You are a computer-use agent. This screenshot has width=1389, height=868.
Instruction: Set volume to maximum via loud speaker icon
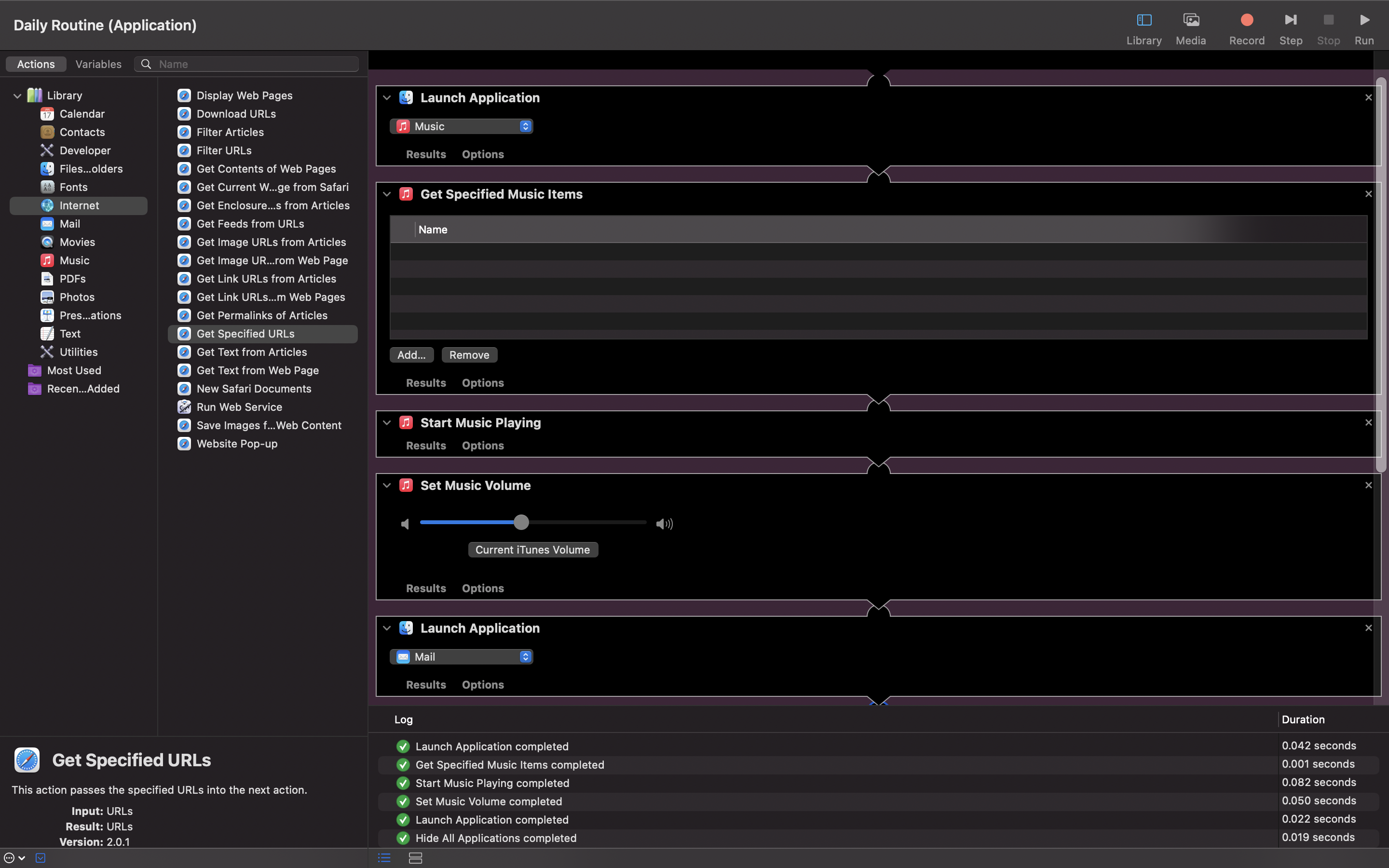pyautogui.click(x=664, y=524)
